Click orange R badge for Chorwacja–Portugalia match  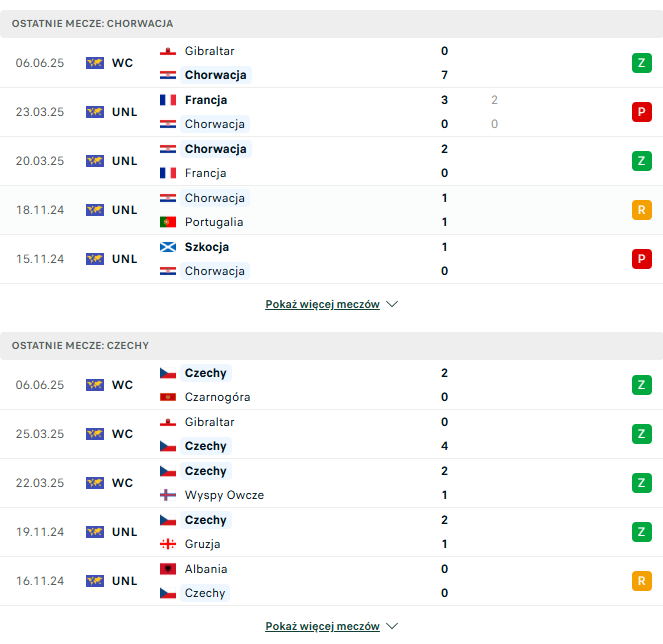point(641,210)
